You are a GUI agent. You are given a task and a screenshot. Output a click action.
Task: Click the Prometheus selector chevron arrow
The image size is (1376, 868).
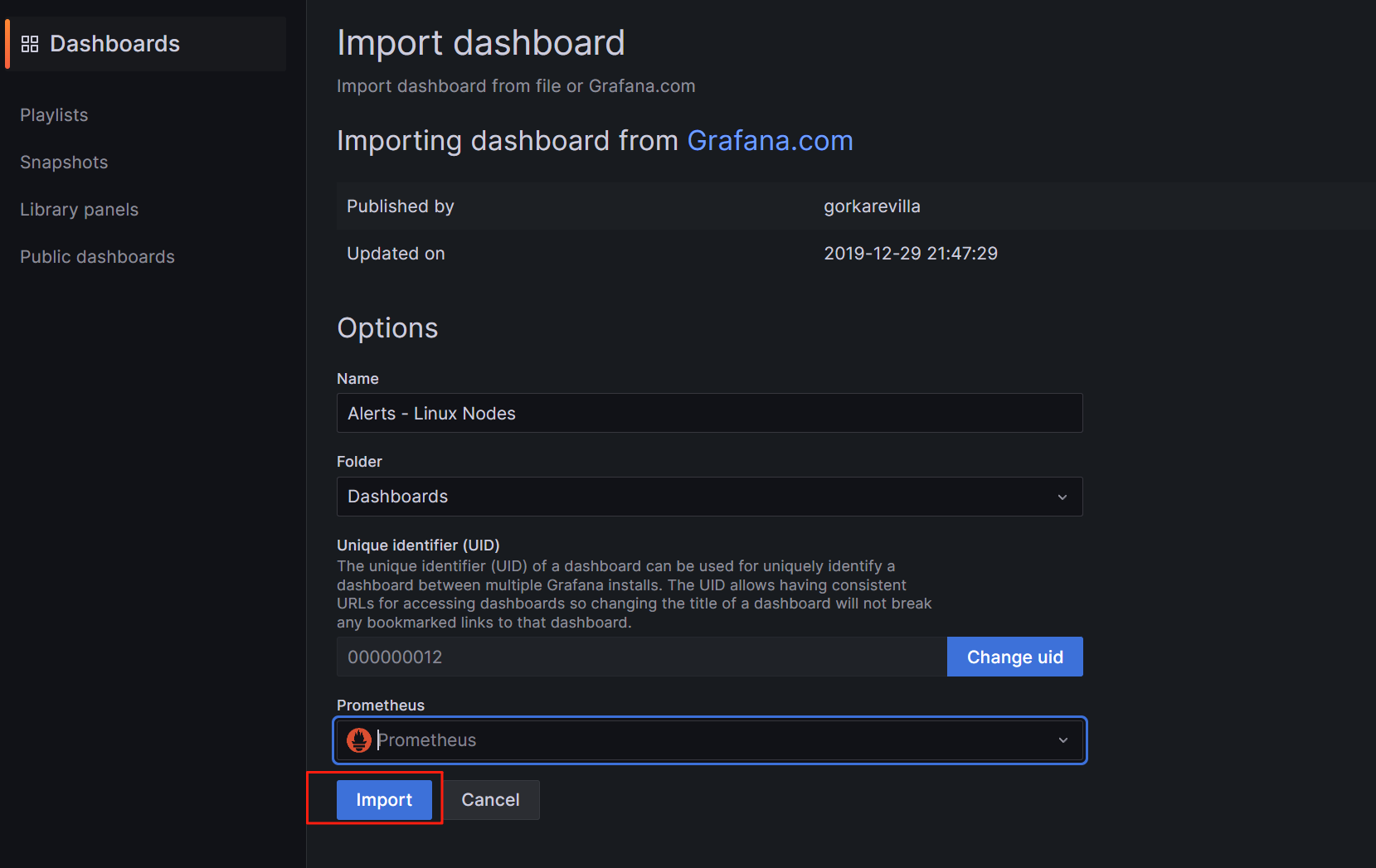[1062, 740]
